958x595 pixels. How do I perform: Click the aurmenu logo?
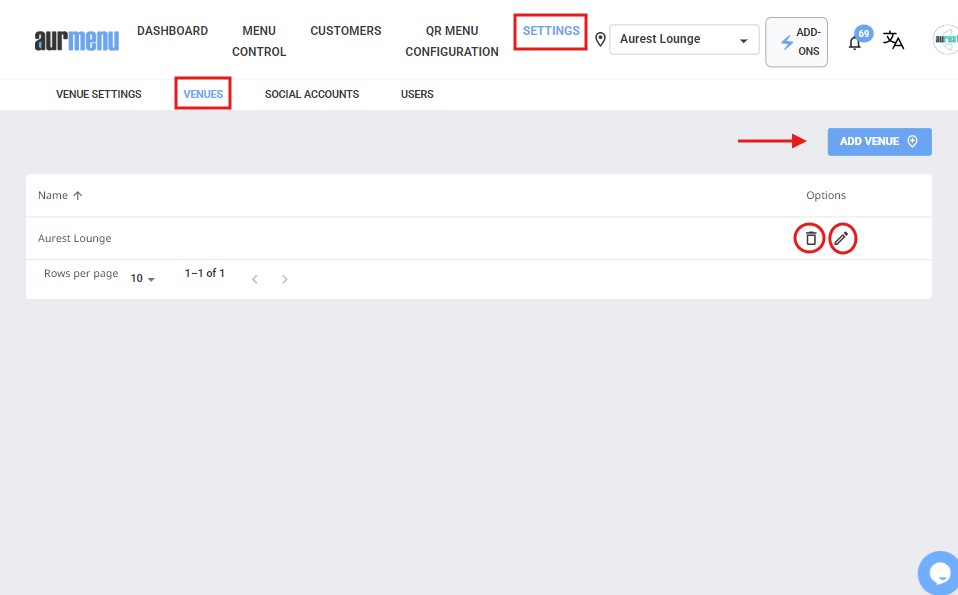pos(76,40)
